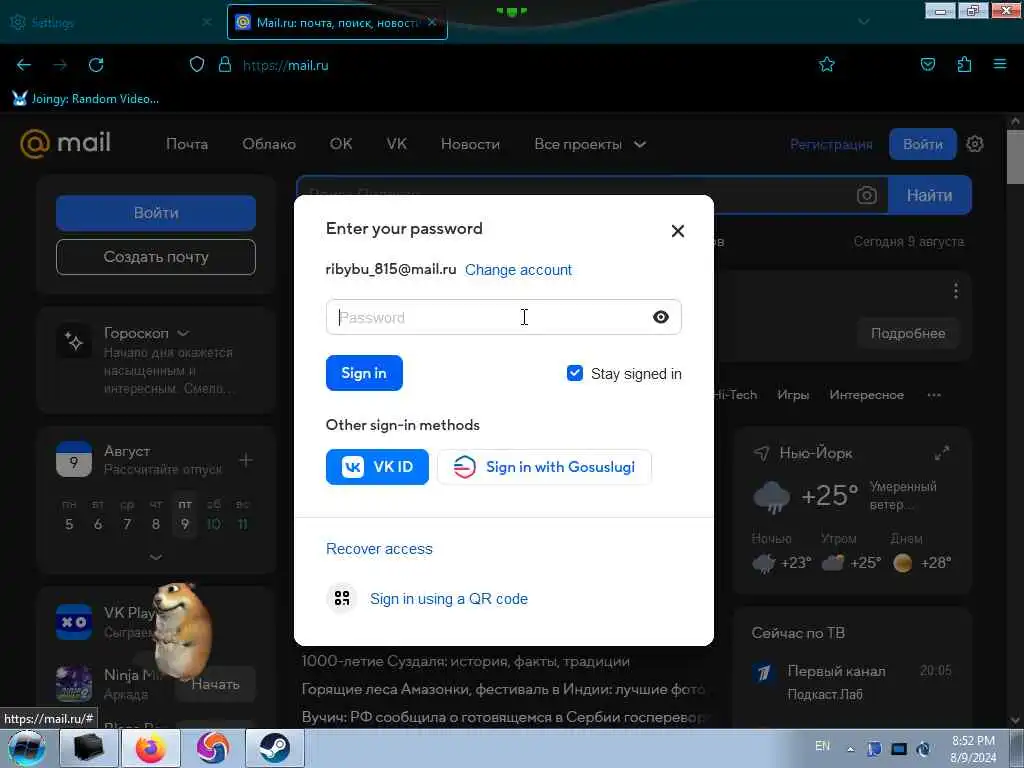The height and width of the screenshot is (768, 1024).
Task: Select day 7 in the calendar
Action: pyautogui.click(x=127, y=524)
